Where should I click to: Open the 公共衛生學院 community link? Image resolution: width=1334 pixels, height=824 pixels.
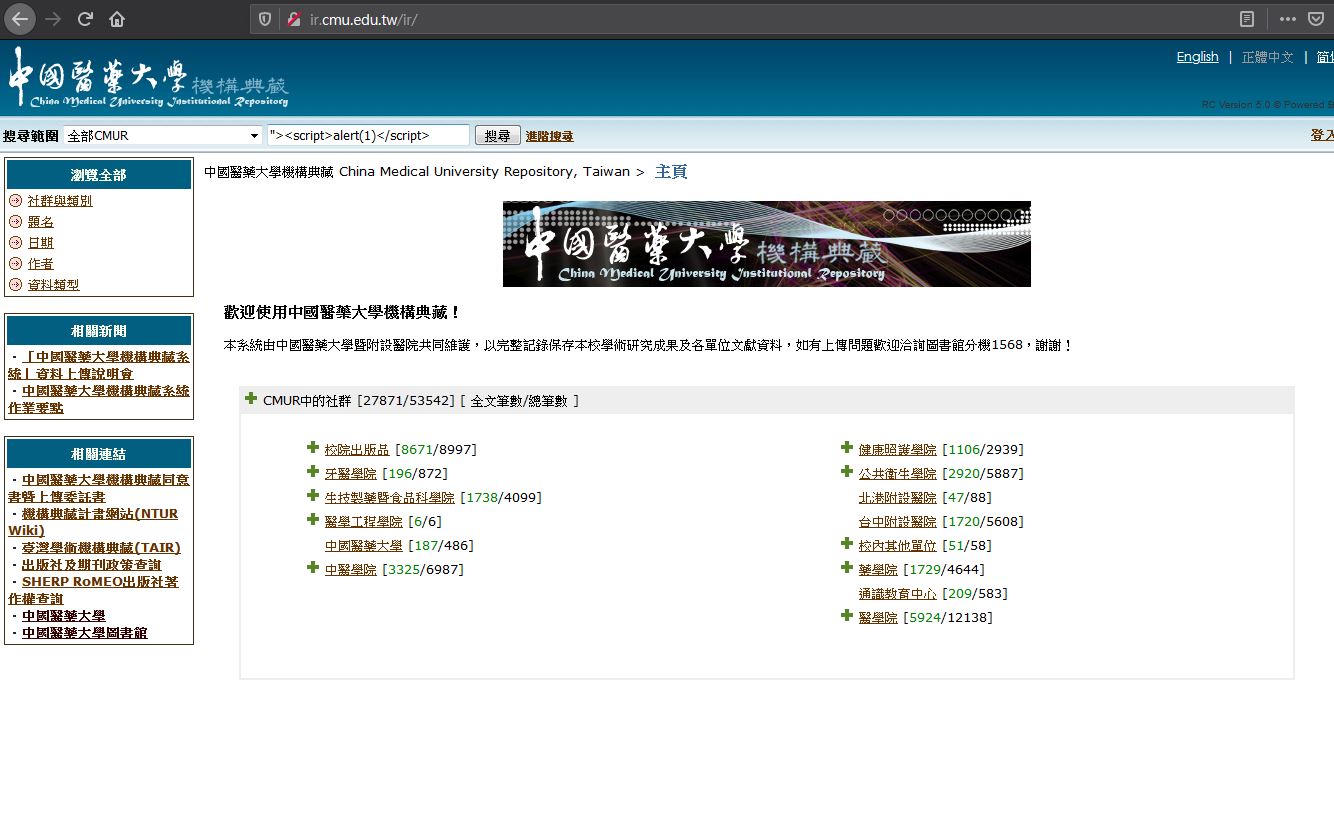(898, 474)
